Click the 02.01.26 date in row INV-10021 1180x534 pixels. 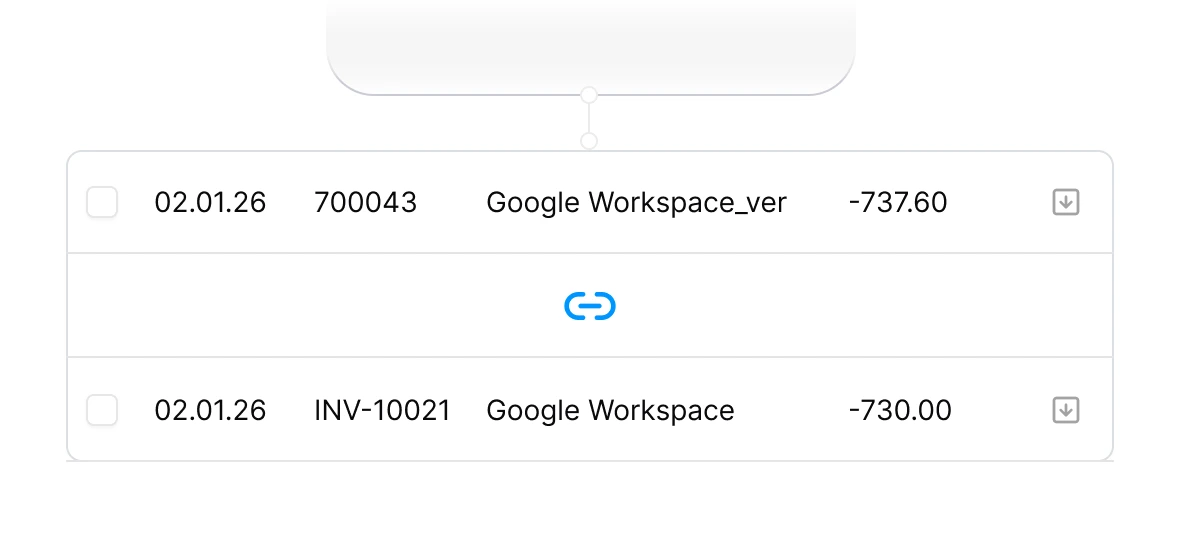pyautogui.click(x=210, y=410)
